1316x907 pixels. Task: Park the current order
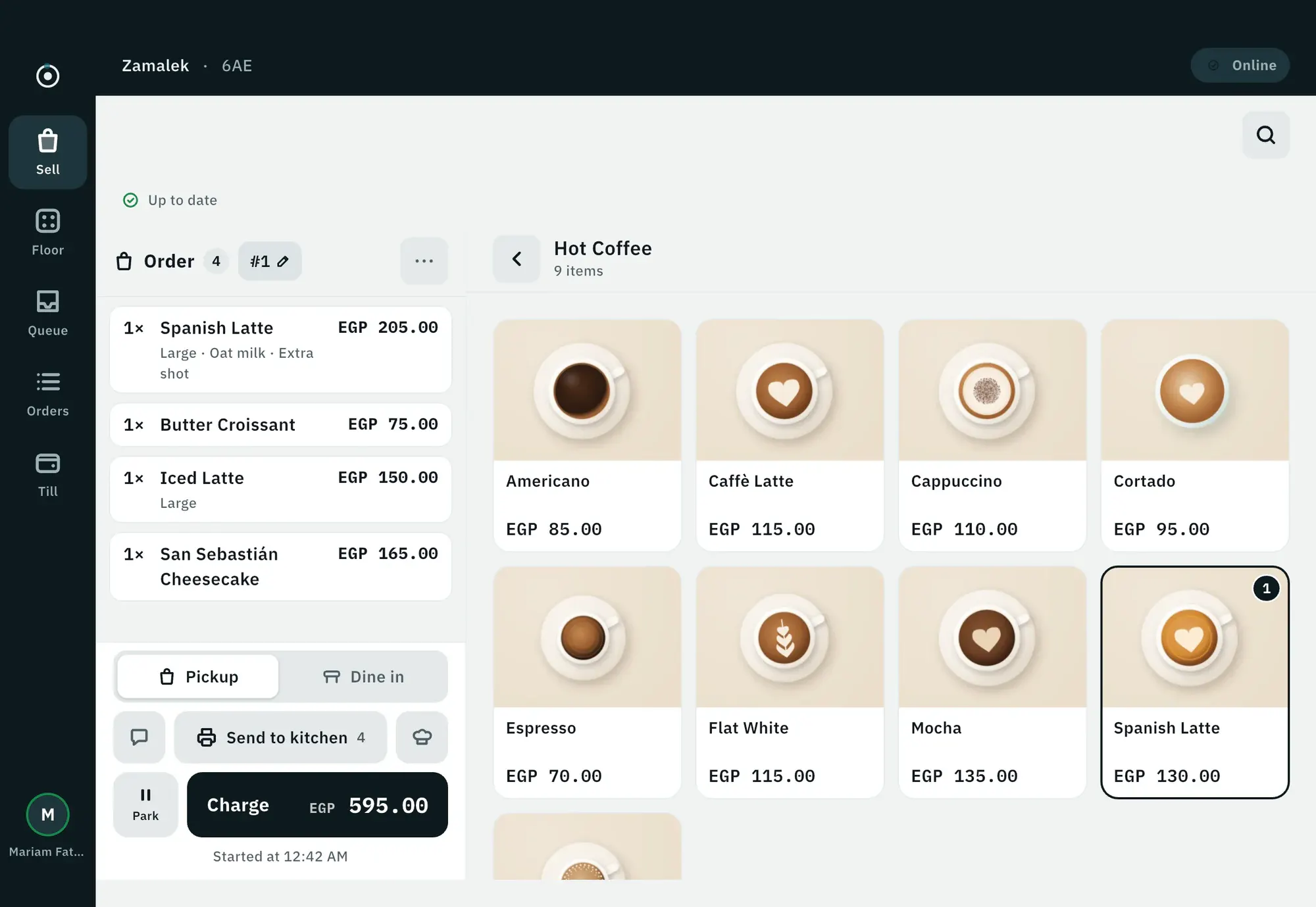click(145, 805)
